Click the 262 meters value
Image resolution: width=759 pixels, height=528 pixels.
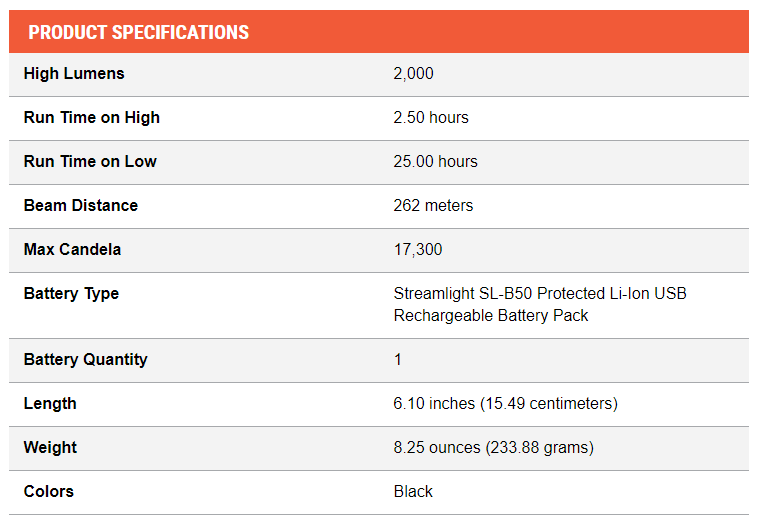pyautogui.click(x=433, y=206)
